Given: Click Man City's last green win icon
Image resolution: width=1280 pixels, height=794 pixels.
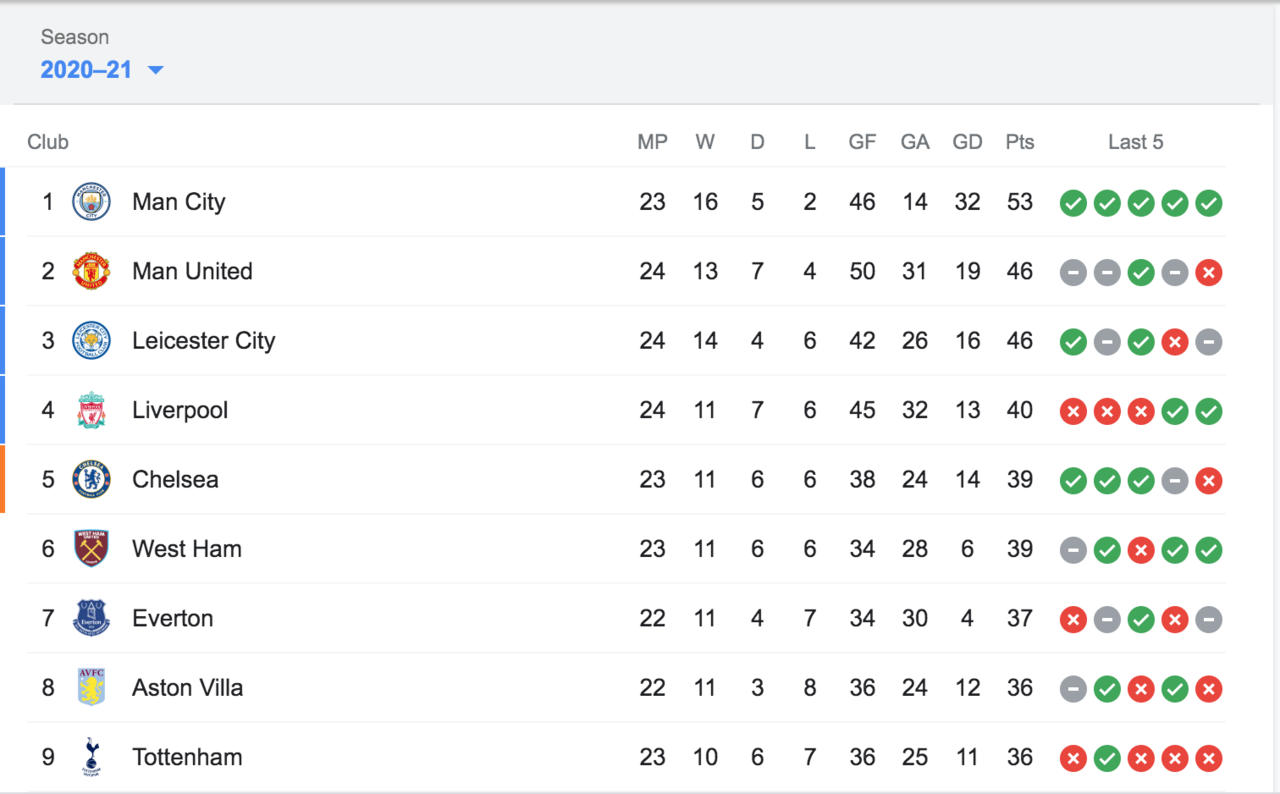Looking at the screenshot, I should pyautogui.click(x=1209, y=203).
